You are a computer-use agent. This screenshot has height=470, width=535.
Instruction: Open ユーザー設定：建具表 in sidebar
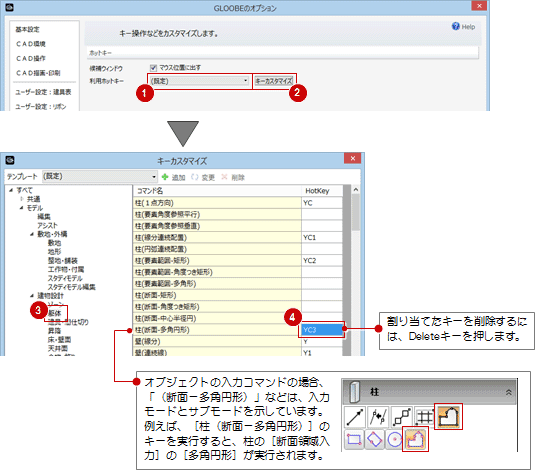(x=43, y=92)
